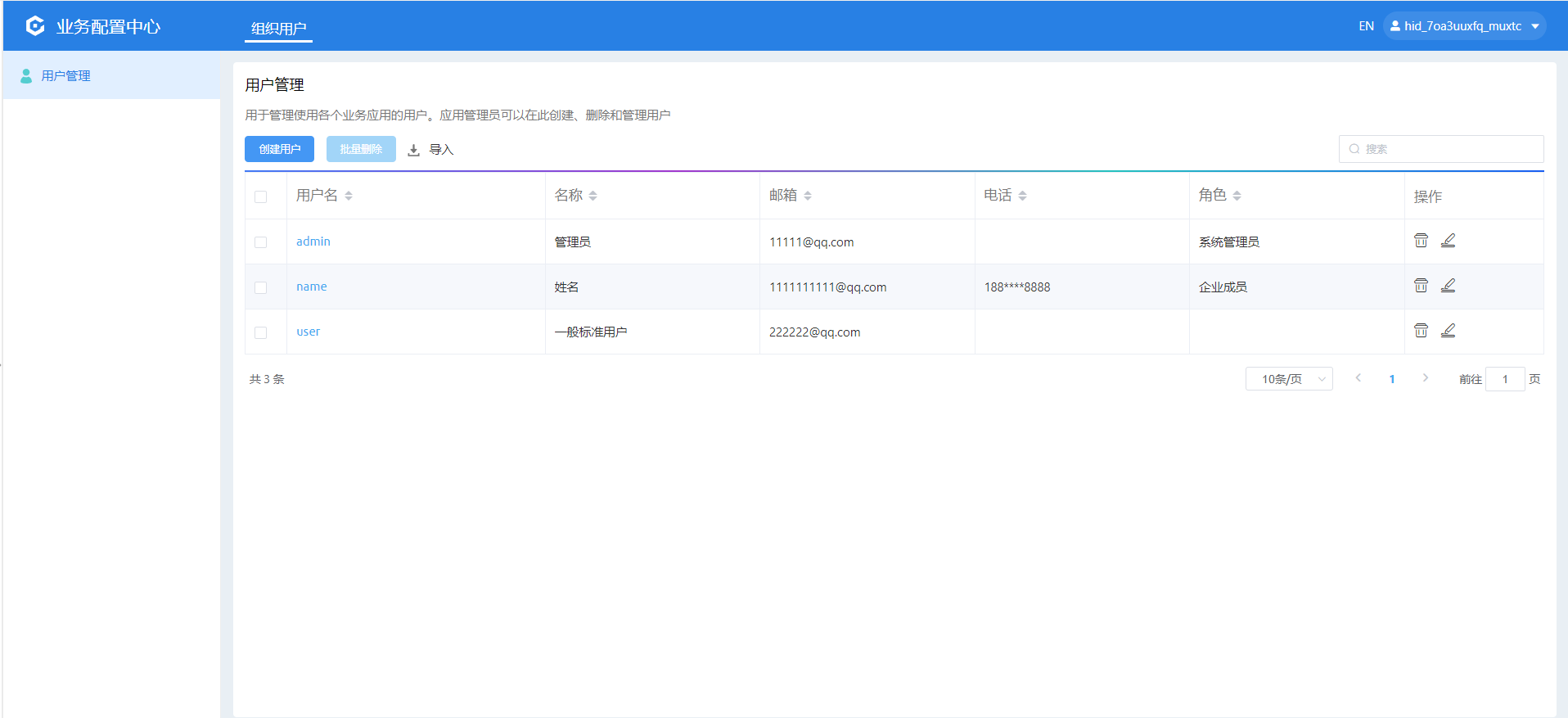Click the 前往 page number input
Screen dimensions: 1568x718
point(1505,379)
